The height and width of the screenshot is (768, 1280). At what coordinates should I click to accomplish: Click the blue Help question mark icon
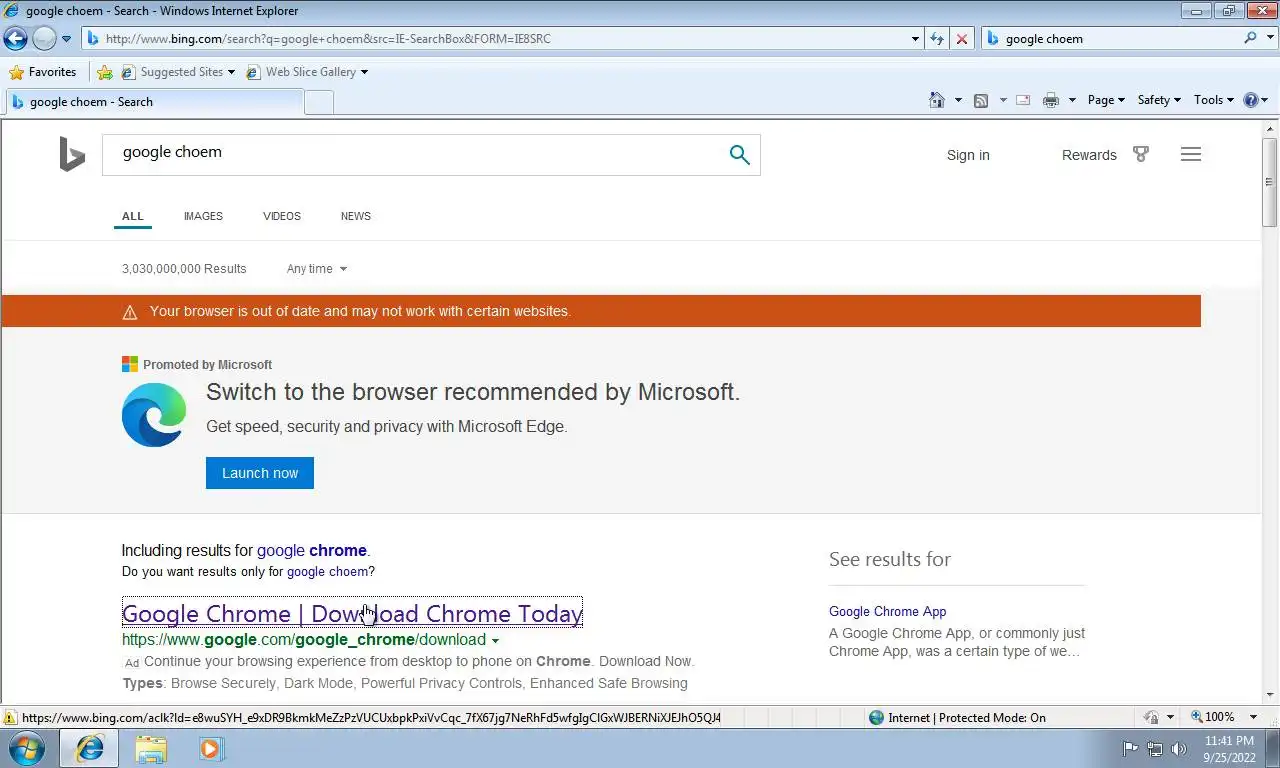(1250, 100)
